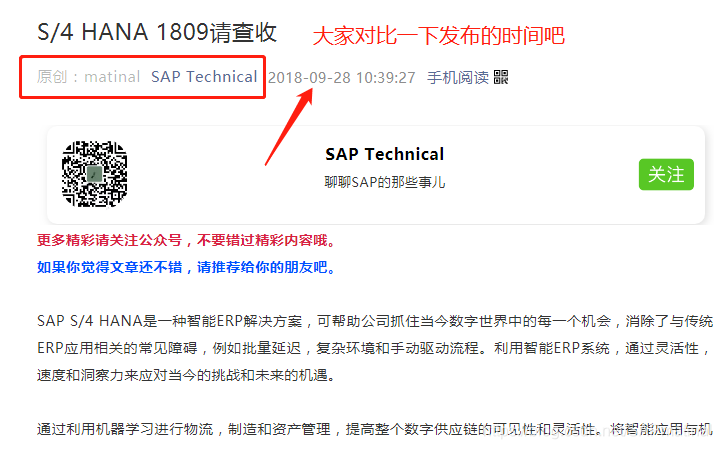Click the publish date 2018-09-28 10:39:27
Image resolution: width=721 pixels, height=449 pixels.
[x=341, y=77]
